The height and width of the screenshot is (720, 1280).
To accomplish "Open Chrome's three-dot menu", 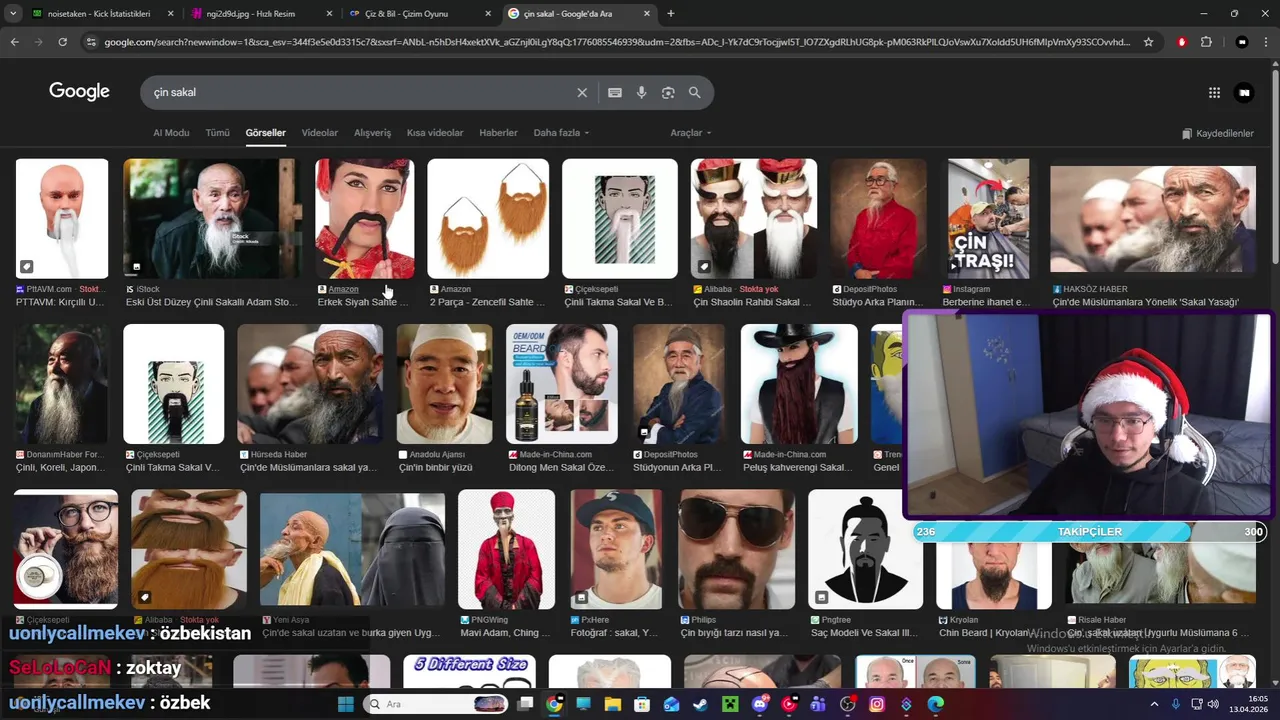I will tap(1267, 42).
